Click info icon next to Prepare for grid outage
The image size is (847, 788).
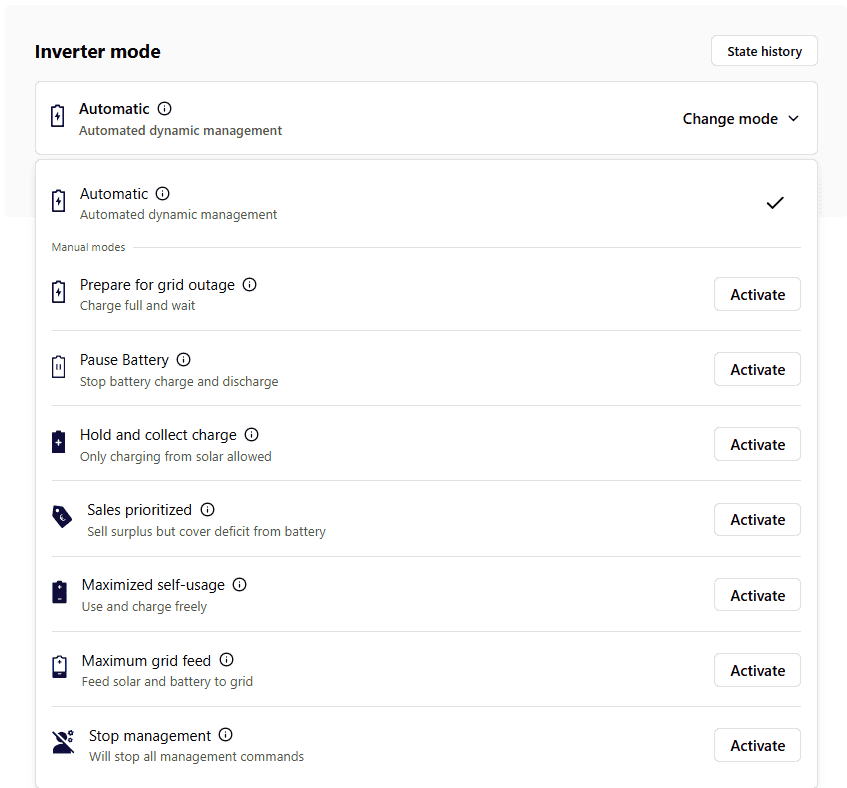250,285
